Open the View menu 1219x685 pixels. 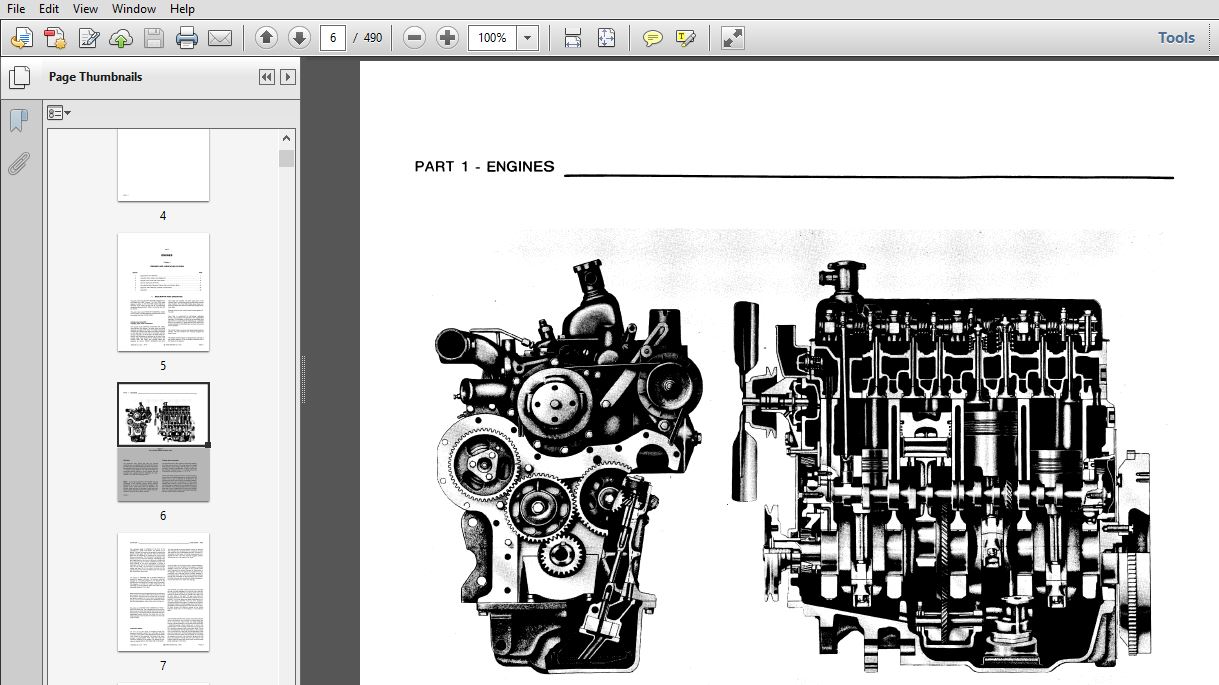[86, 9]
